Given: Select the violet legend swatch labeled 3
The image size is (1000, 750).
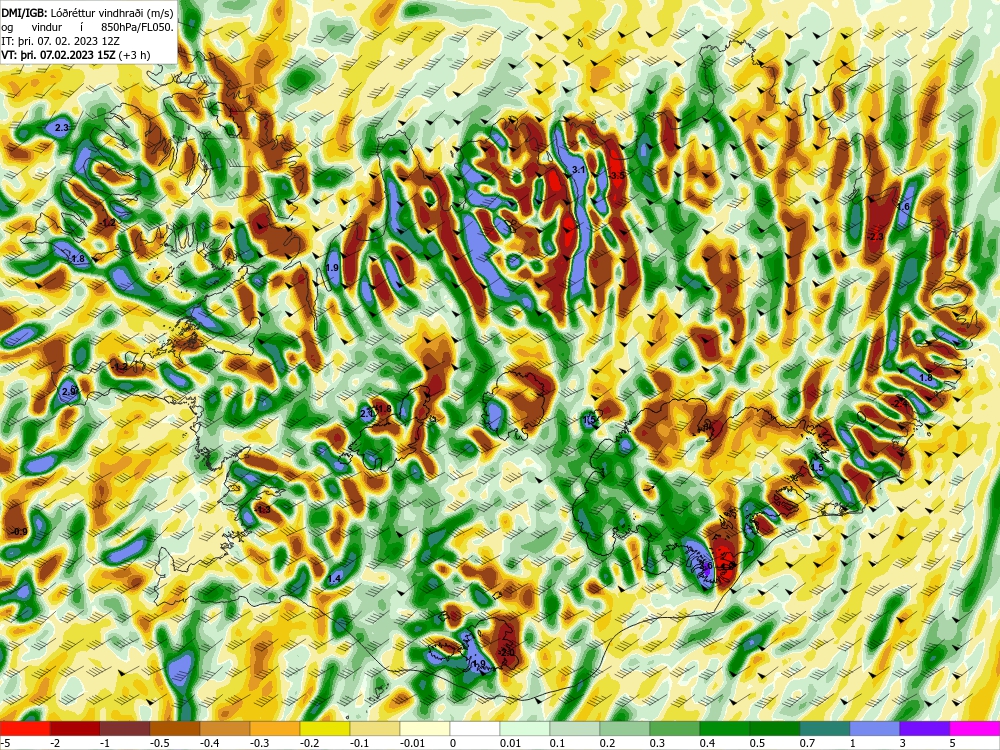Looking at the screenshot, I should pos(925,728).
